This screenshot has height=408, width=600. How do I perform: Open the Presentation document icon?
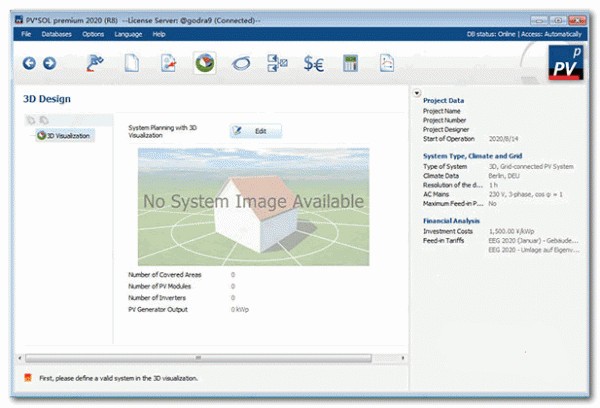point(386,63)
